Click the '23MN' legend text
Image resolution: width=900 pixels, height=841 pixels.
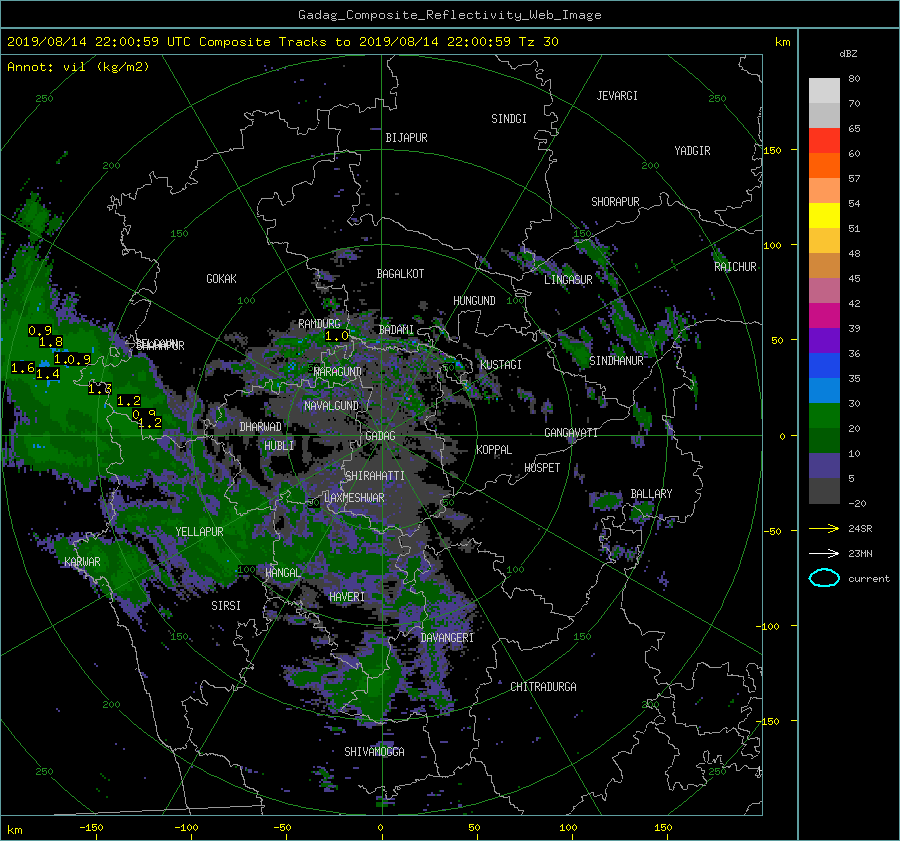click(860, 553)
